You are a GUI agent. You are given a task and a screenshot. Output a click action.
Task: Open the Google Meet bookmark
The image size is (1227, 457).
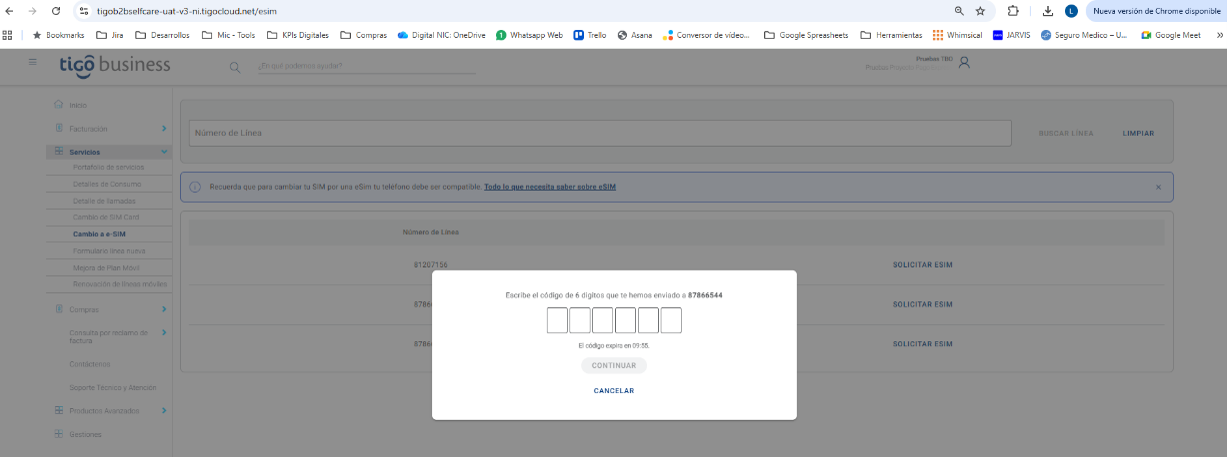point(1171,34)
